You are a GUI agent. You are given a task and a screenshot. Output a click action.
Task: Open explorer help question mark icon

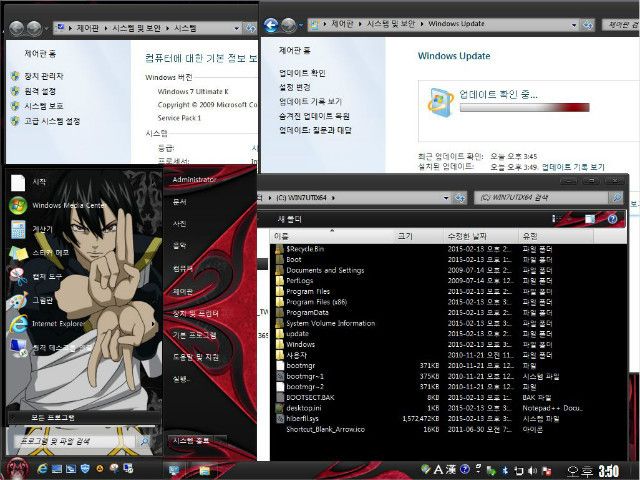[x=612, y=219]
